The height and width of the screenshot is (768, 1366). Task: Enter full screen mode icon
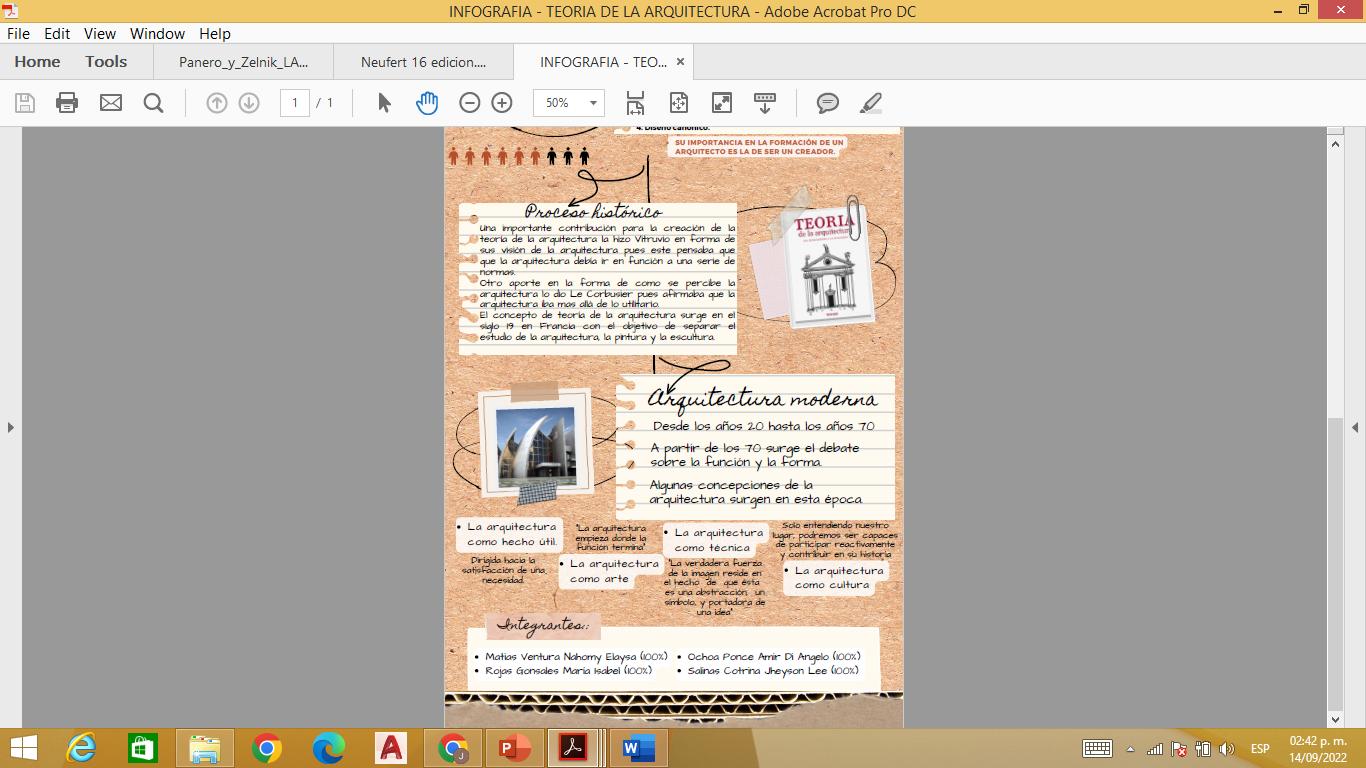coord(722,102)
